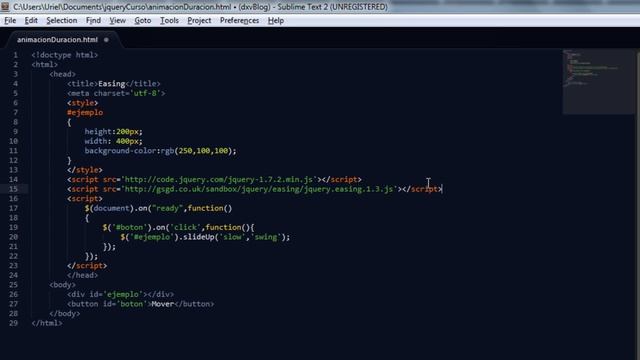Click the '</head>' tag on line 24

click(82, 275)
